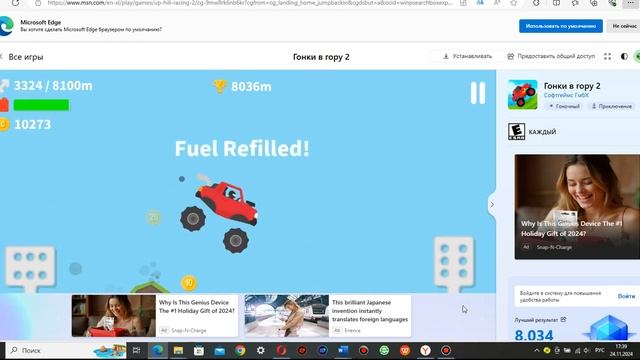Click the Windows search box Поиск
This screenshot has width=640, height=360.
(67, 350)
